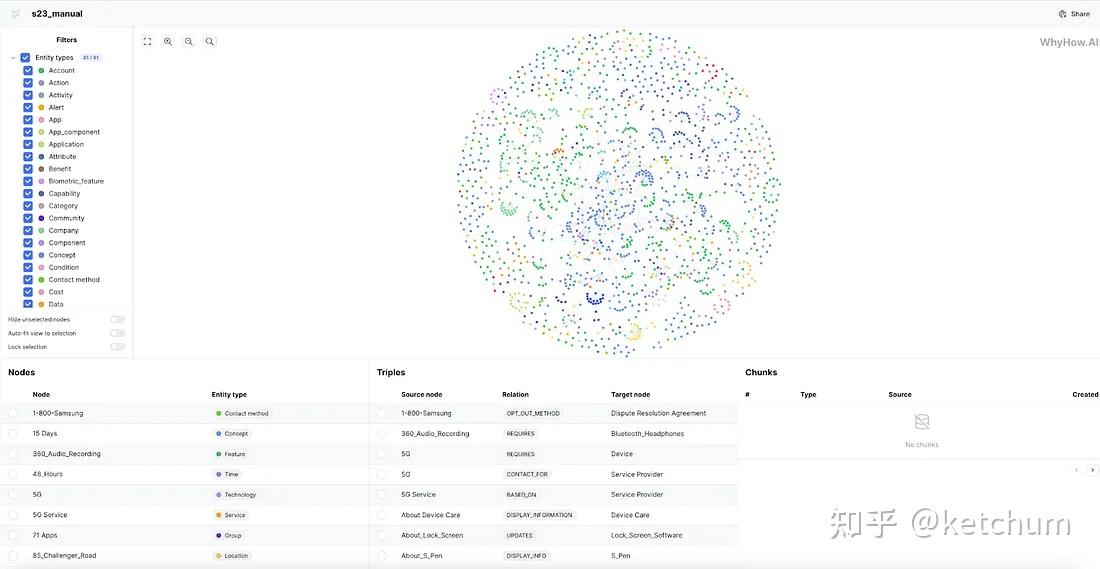
Task: Select the About Device Care triple radio
Action: pyautogui.click(x=382, y=515)
